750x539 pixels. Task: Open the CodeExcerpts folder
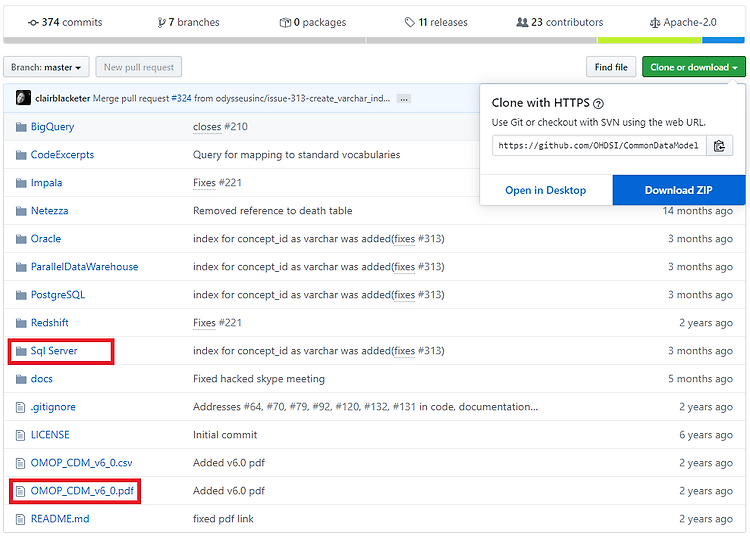pos(62,155)
